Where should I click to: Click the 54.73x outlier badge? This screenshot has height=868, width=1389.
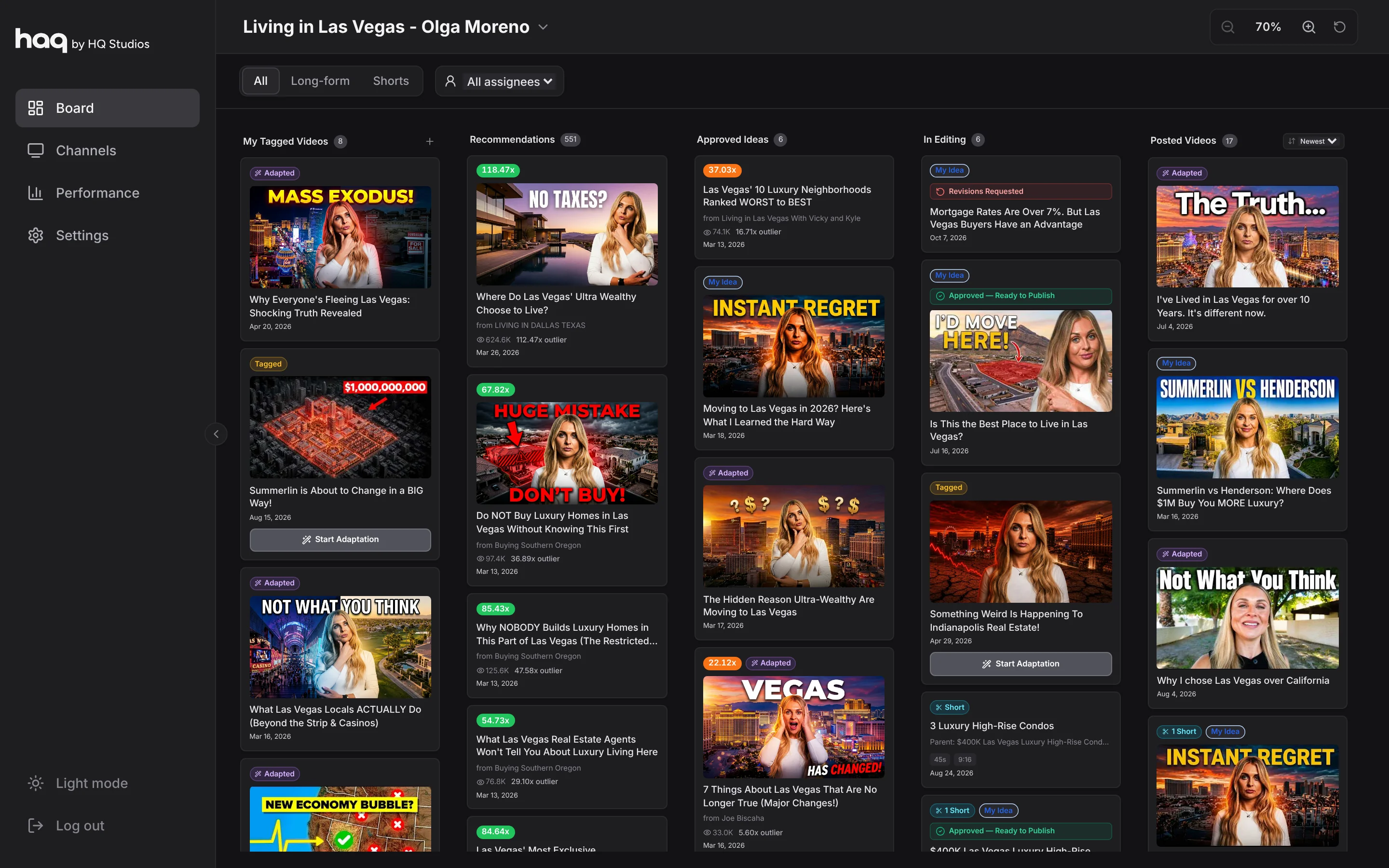[495, 720]
